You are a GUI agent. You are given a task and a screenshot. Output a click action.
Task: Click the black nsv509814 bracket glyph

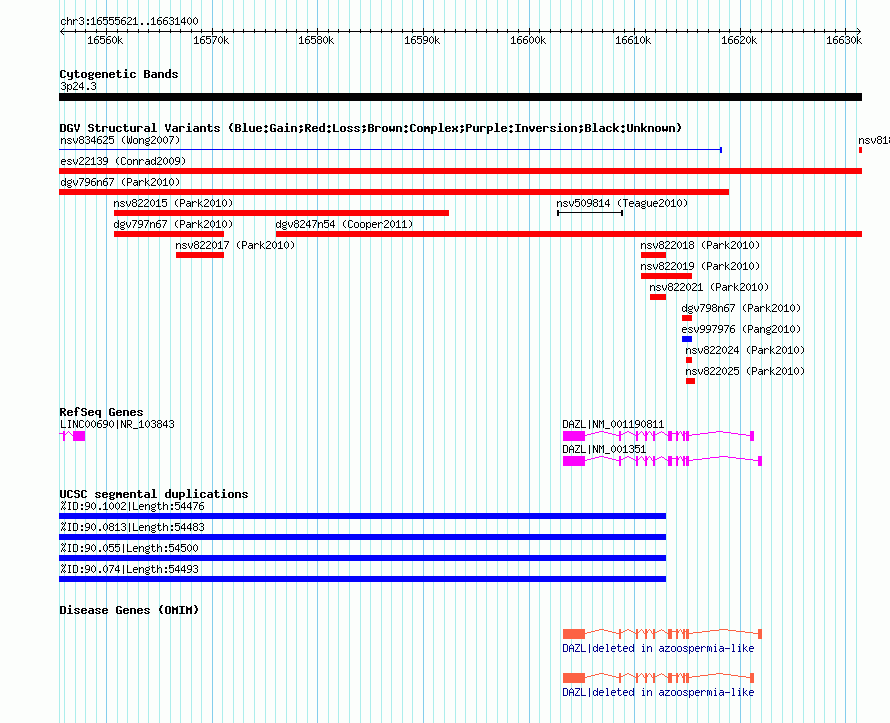coord(590,213)
